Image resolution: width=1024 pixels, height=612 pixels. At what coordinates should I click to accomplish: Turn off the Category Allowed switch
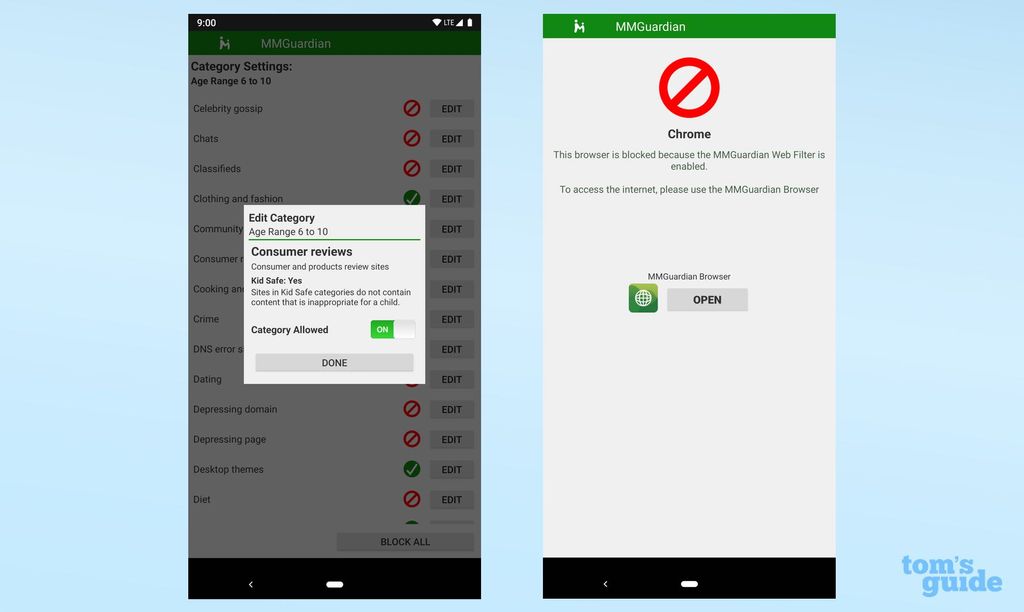point(392,328)
